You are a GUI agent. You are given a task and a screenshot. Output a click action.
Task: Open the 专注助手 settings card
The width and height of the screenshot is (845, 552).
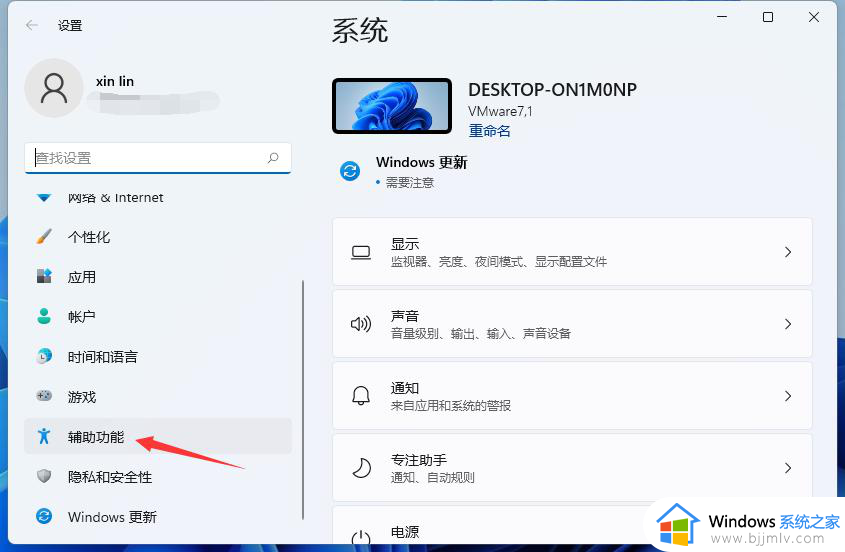pos(572,468)
